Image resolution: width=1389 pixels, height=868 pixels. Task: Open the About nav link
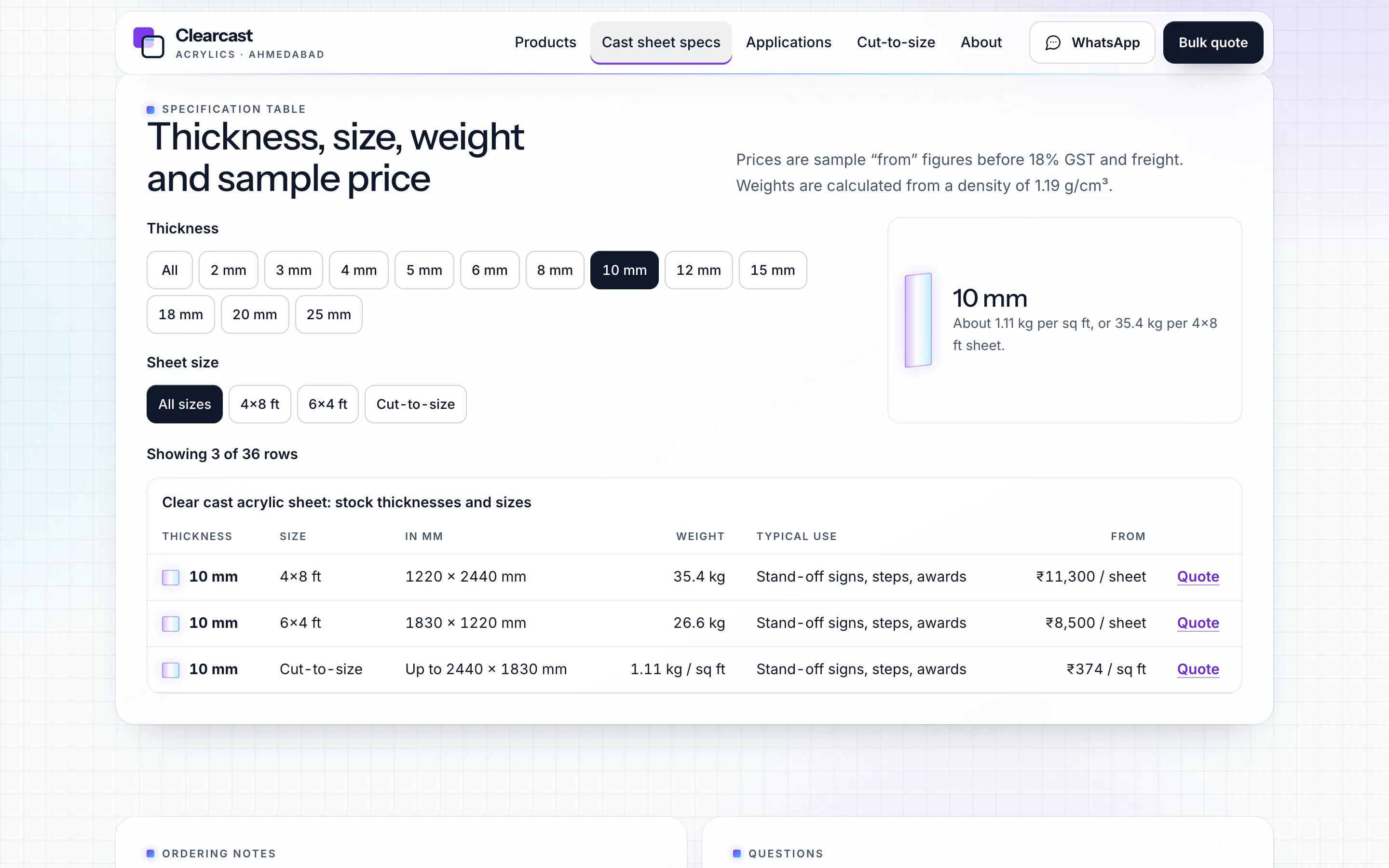pyautogui.click(x=981, y=42)
